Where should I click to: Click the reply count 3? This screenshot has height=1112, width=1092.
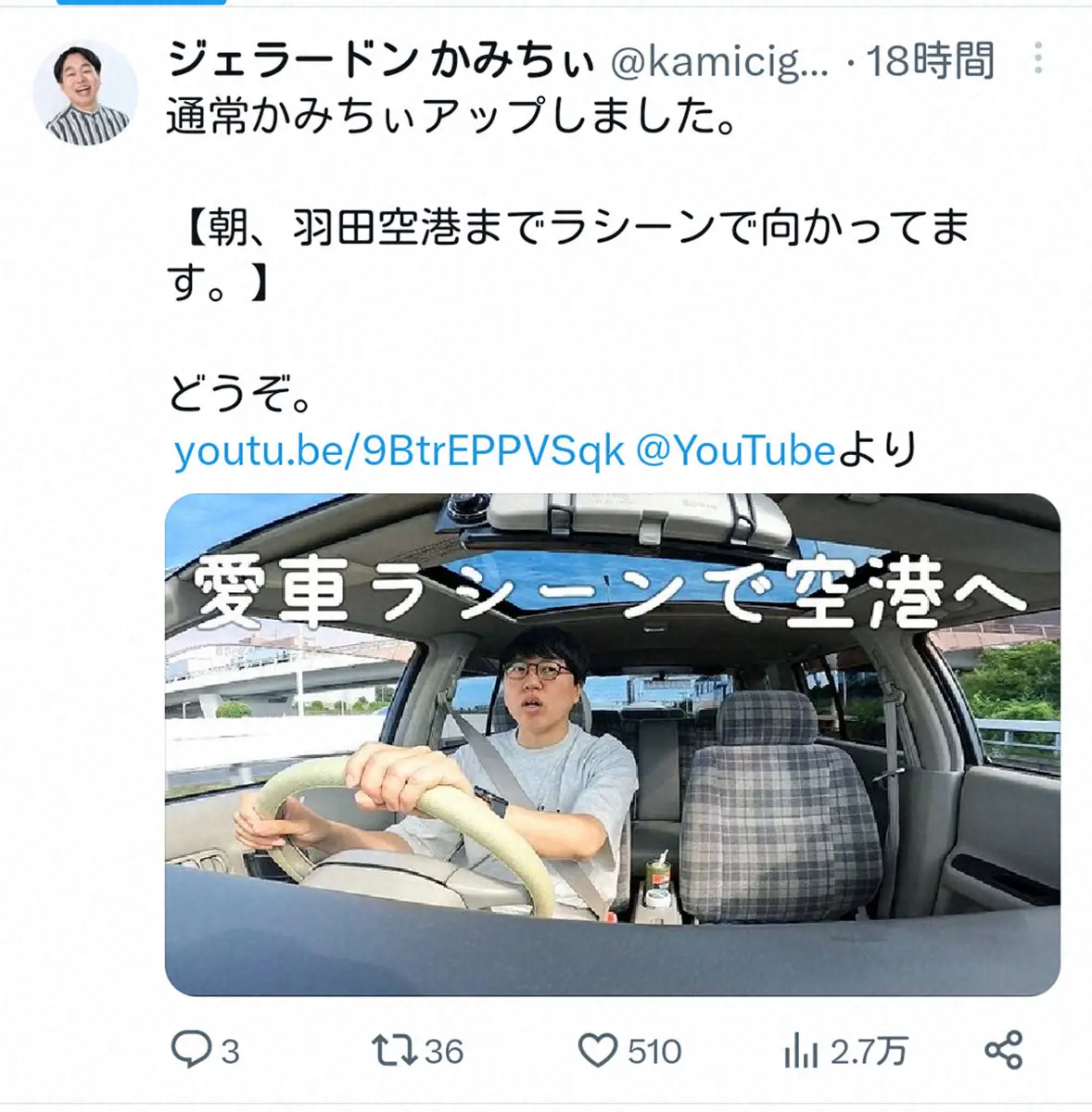point(230,1052)
